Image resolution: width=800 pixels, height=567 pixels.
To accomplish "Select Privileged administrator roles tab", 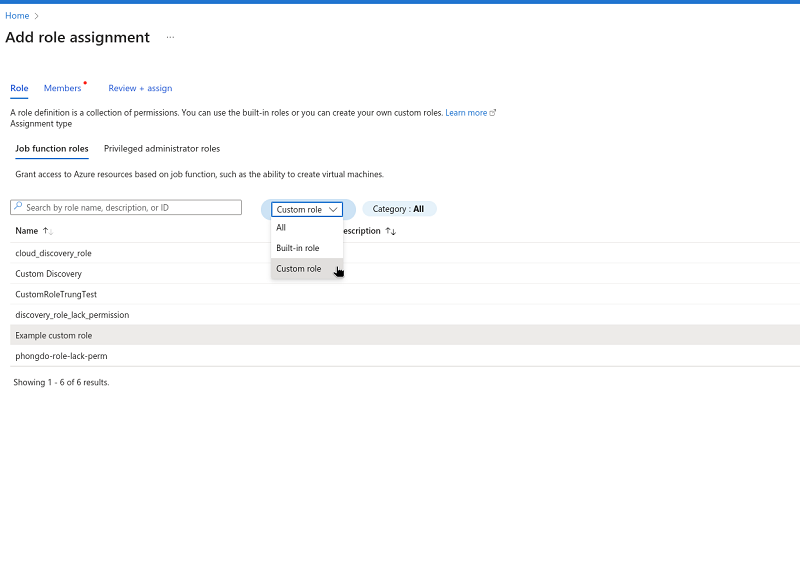I will 162,149.
